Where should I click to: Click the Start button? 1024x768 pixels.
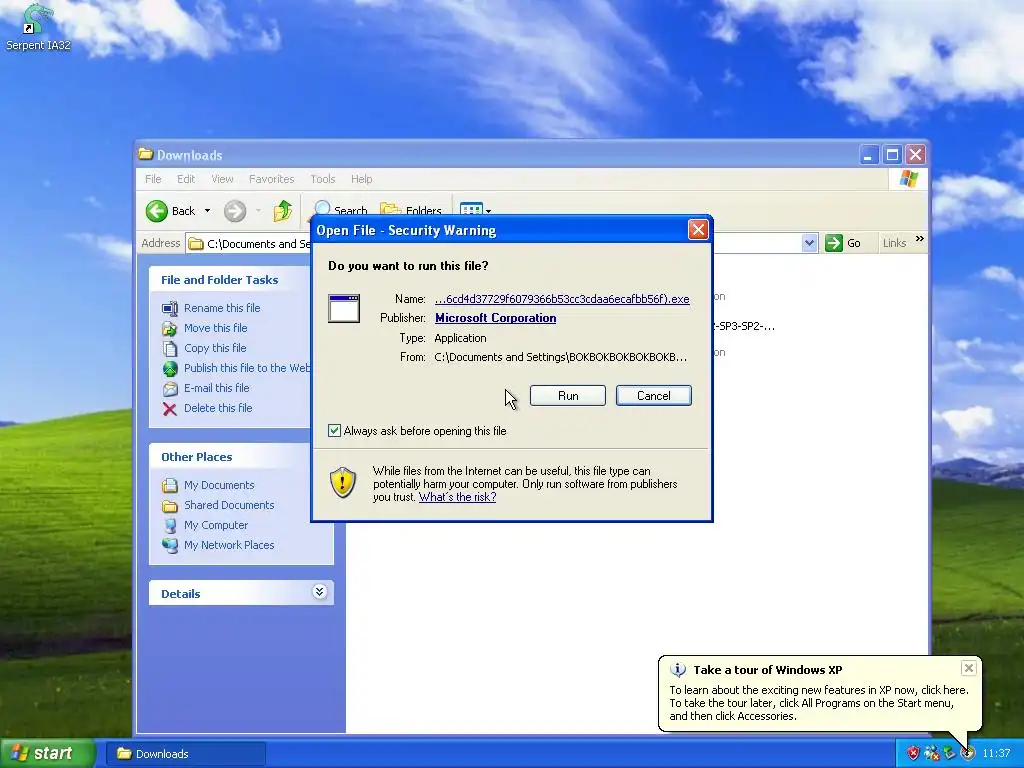coord(46,754)
